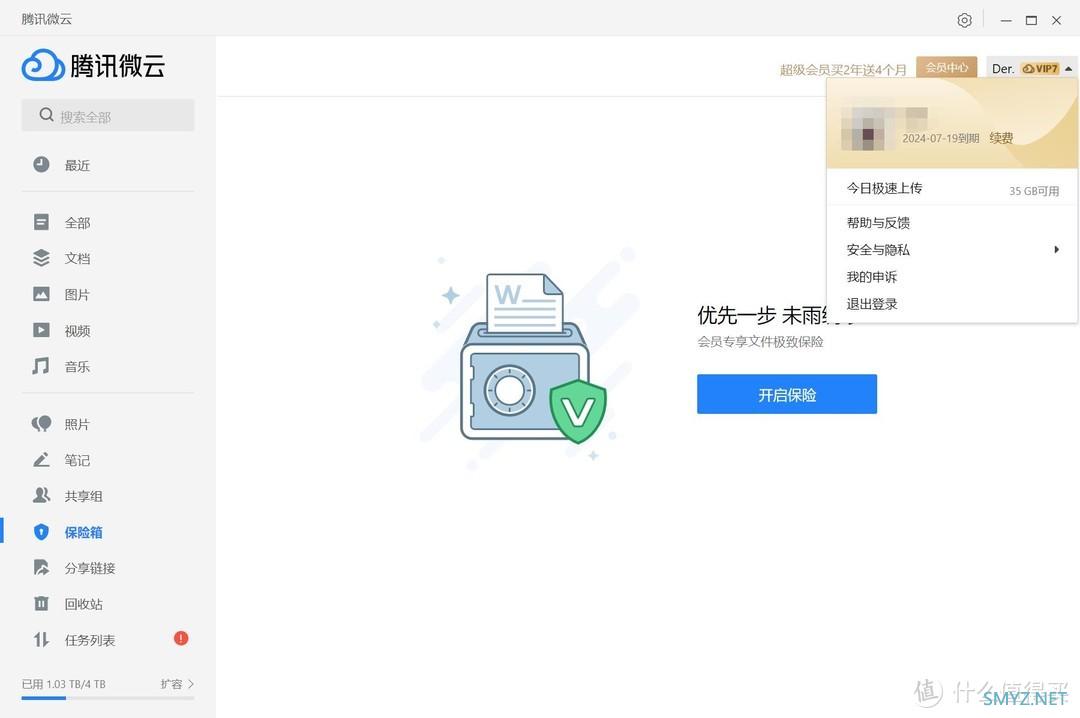Open the 共享组 people icon
1080x718 pixels.
coord(41,495)
